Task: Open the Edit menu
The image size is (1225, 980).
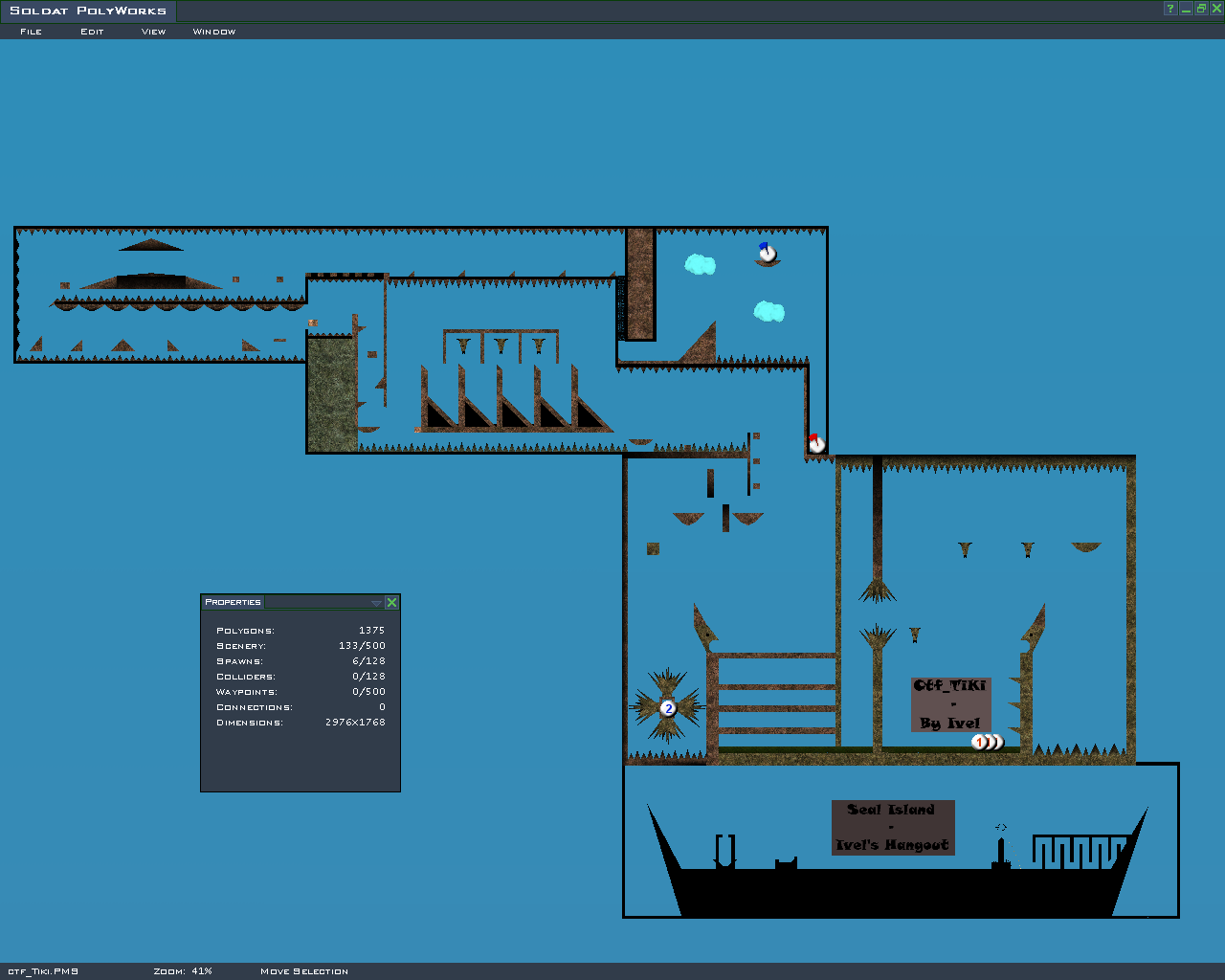Action: click(92, 32)
